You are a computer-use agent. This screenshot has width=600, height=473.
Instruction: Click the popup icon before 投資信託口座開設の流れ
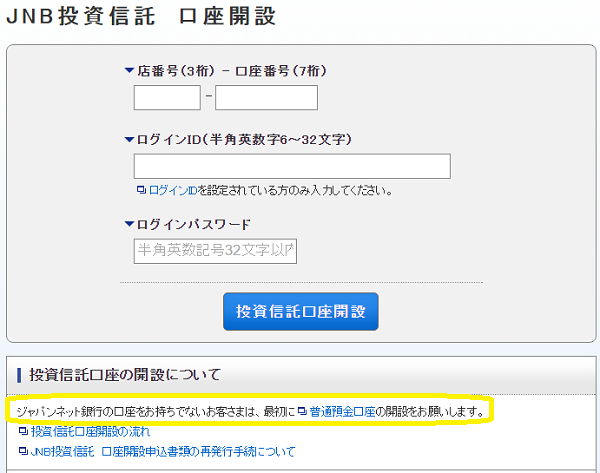(x=23, y=431)
